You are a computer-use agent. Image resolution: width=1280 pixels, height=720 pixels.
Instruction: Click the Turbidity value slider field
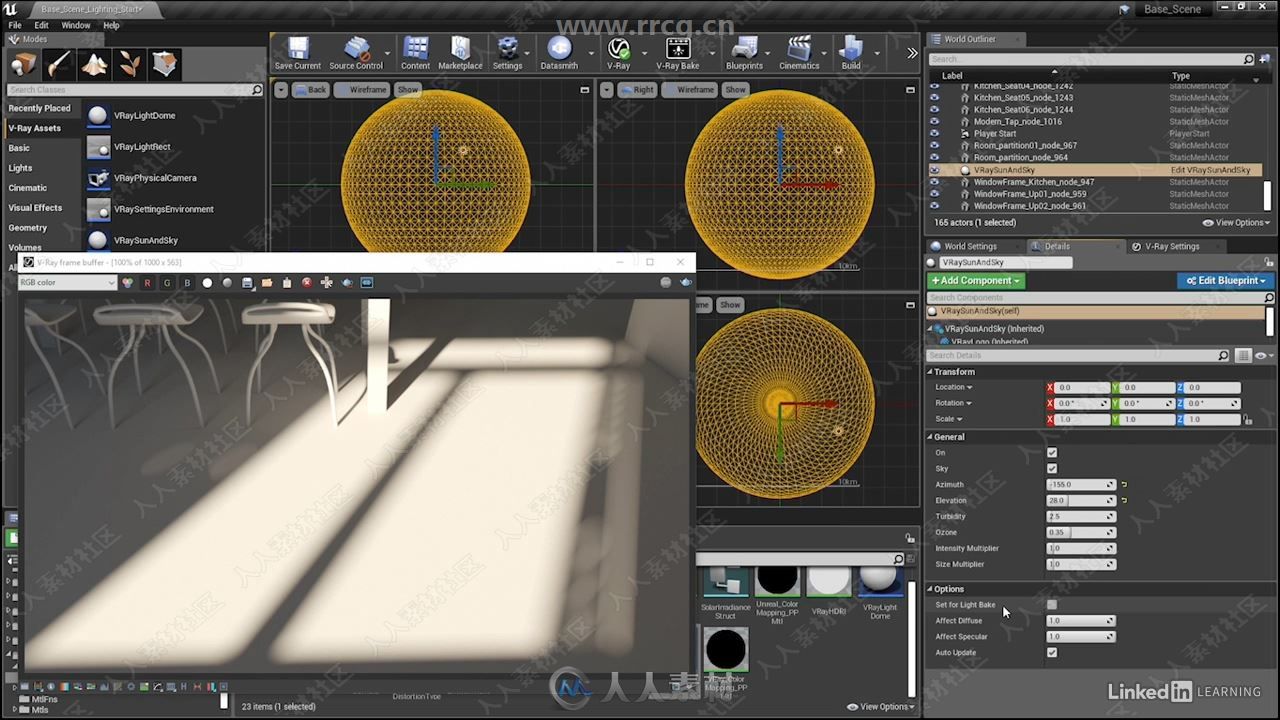tap(1081, 516)
